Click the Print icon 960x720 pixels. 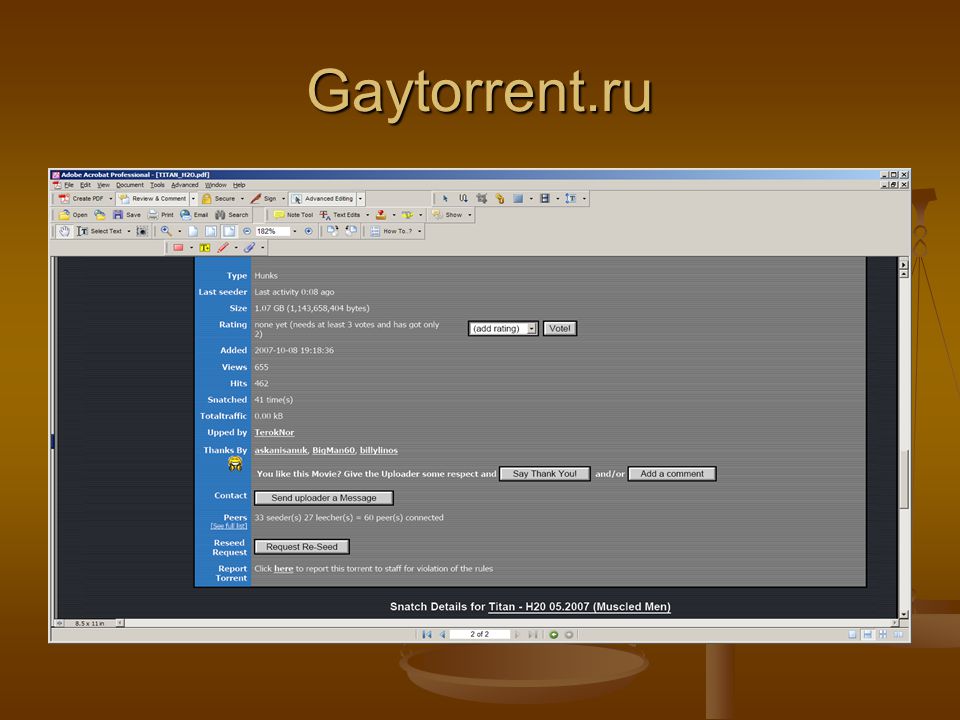point(153,215)
